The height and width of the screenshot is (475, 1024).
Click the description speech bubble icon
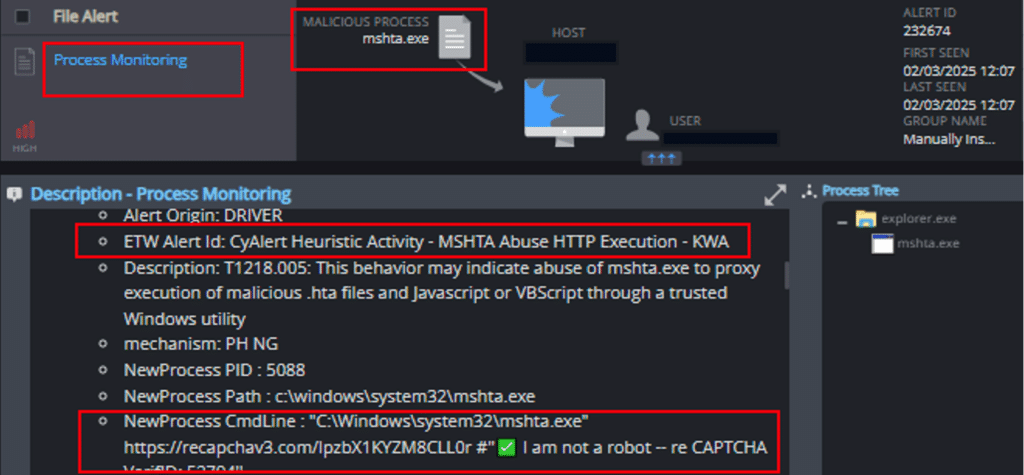pyautogui.click(x=14, y=194)
